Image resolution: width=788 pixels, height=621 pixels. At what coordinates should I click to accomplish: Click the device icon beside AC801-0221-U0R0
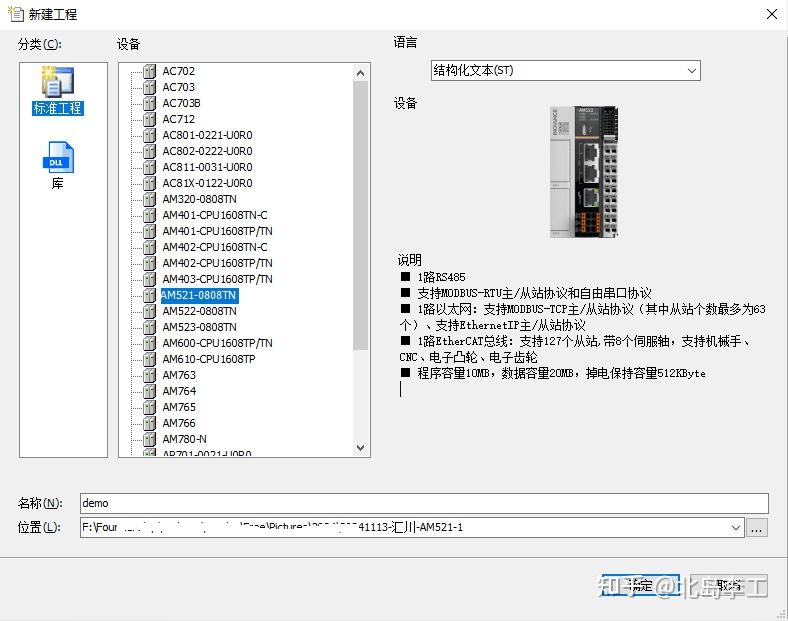[x=149, y=135]
